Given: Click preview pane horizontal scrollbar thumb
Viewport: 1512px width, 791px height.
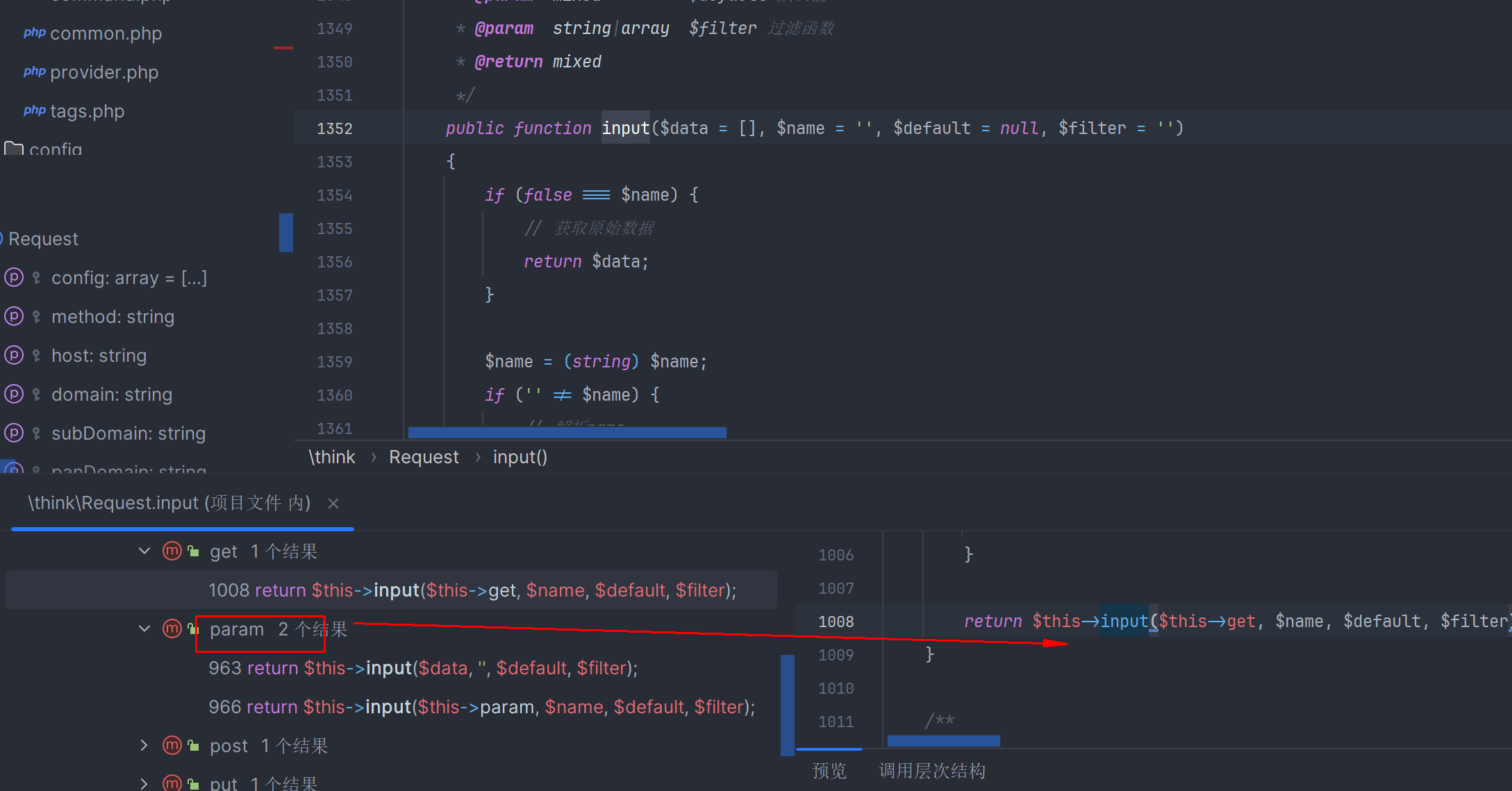Looking at the screenshot, I should (943, 741).
